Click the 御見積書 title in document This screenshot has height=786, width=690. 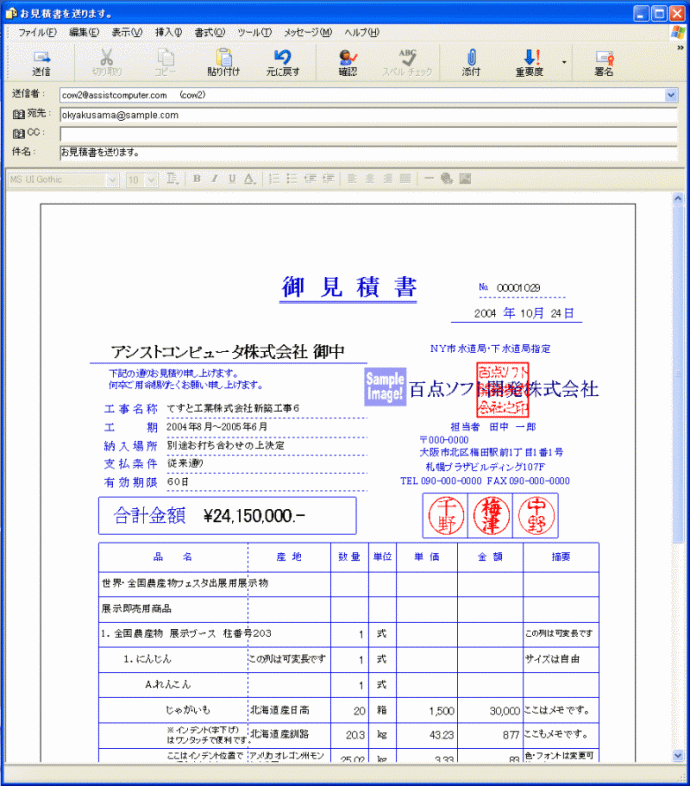[349, 287]
